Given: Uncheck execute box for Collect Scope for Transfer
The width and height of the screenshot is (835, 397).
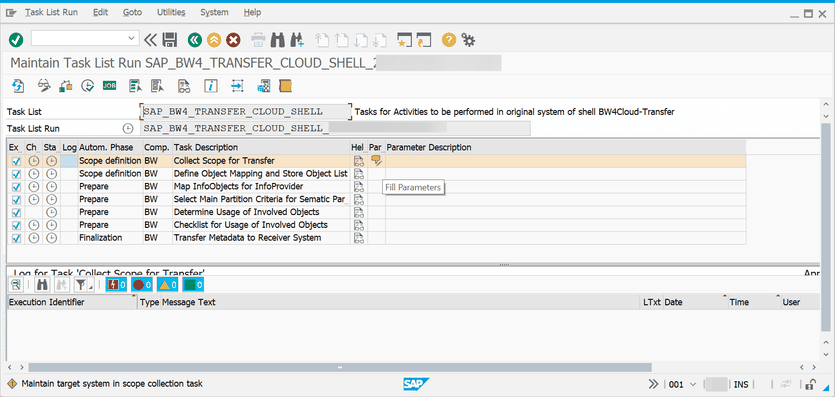Looking at the screenshot, I should pyautogui.click(x=16, y=161).
